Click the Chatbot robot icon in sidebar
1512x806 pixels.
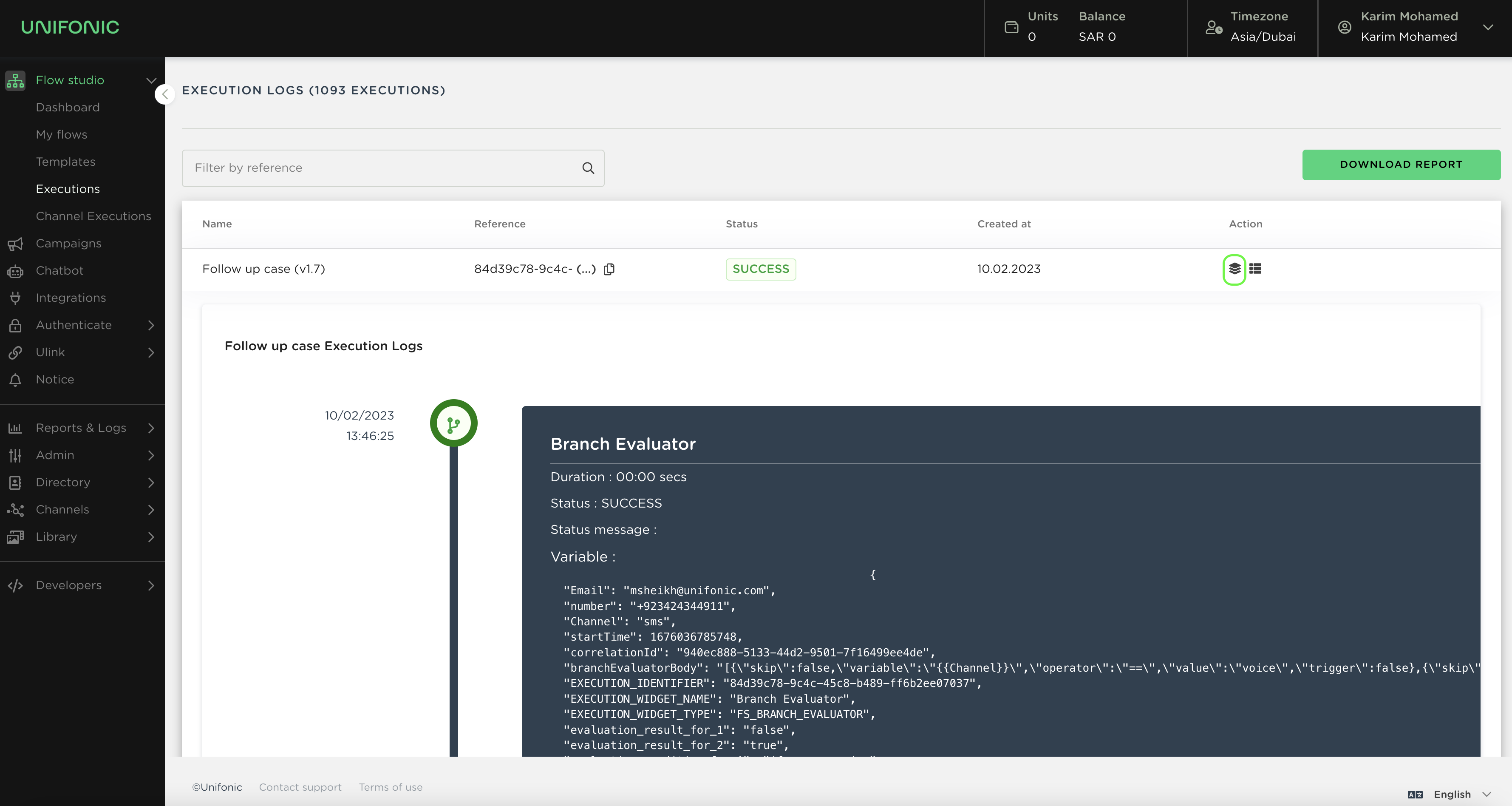[x=15, y=271]
